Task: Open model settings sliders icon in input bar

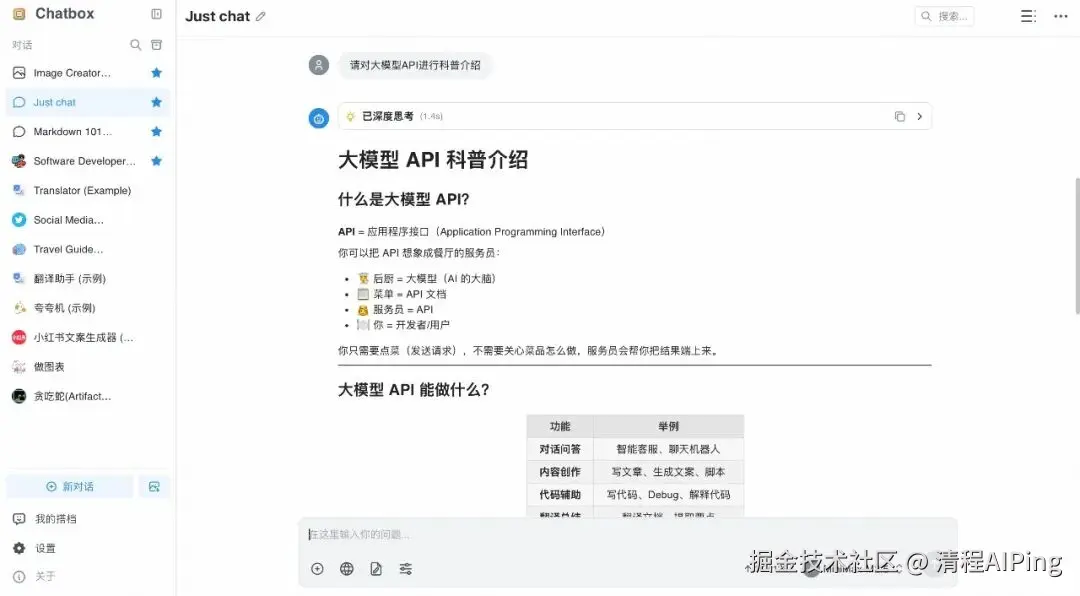Action: (405, 568)
